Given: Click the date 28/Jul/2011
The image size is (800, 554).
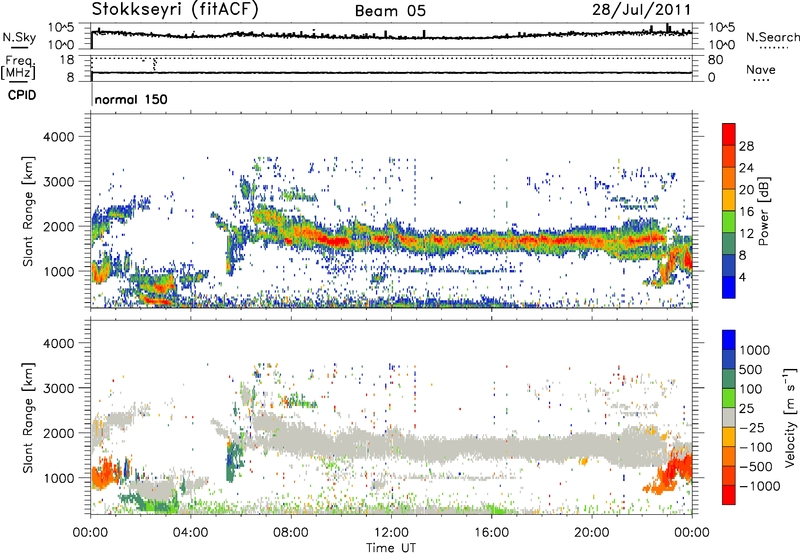Looking at the screenshot, I should pos(641,10).
